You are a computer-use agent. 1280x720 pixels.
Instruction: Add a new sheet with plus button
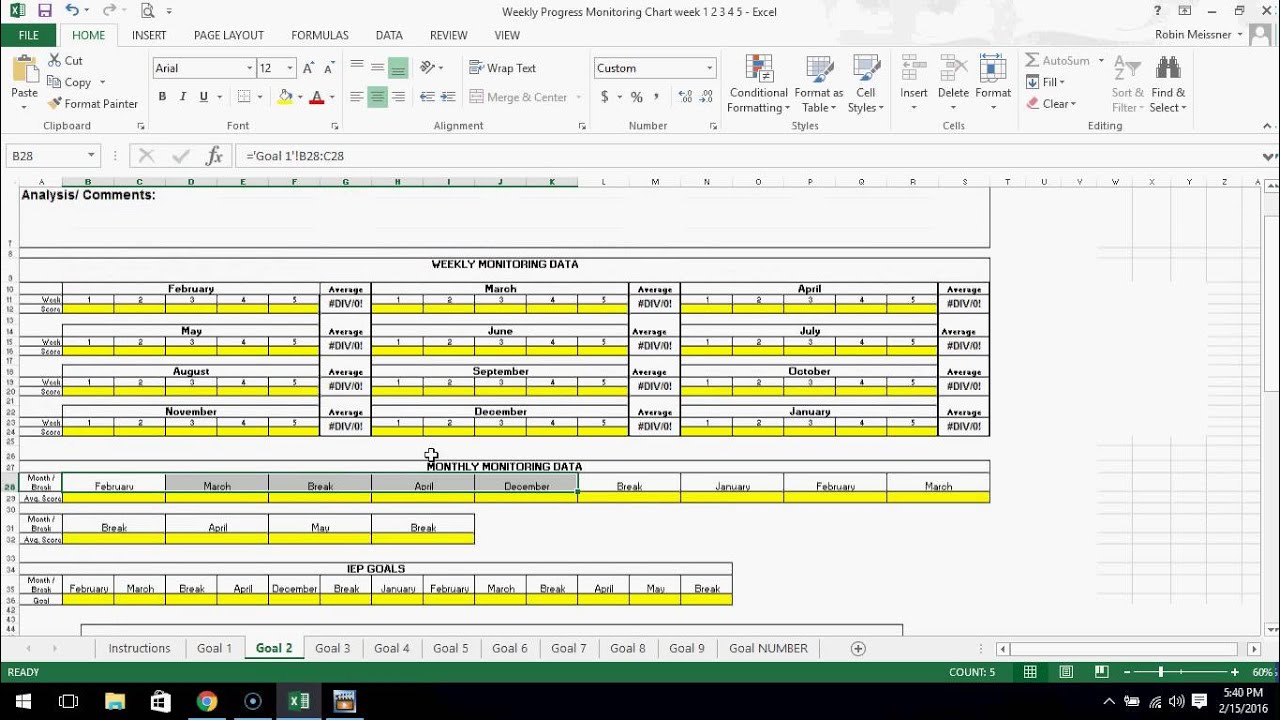point(858,648)
